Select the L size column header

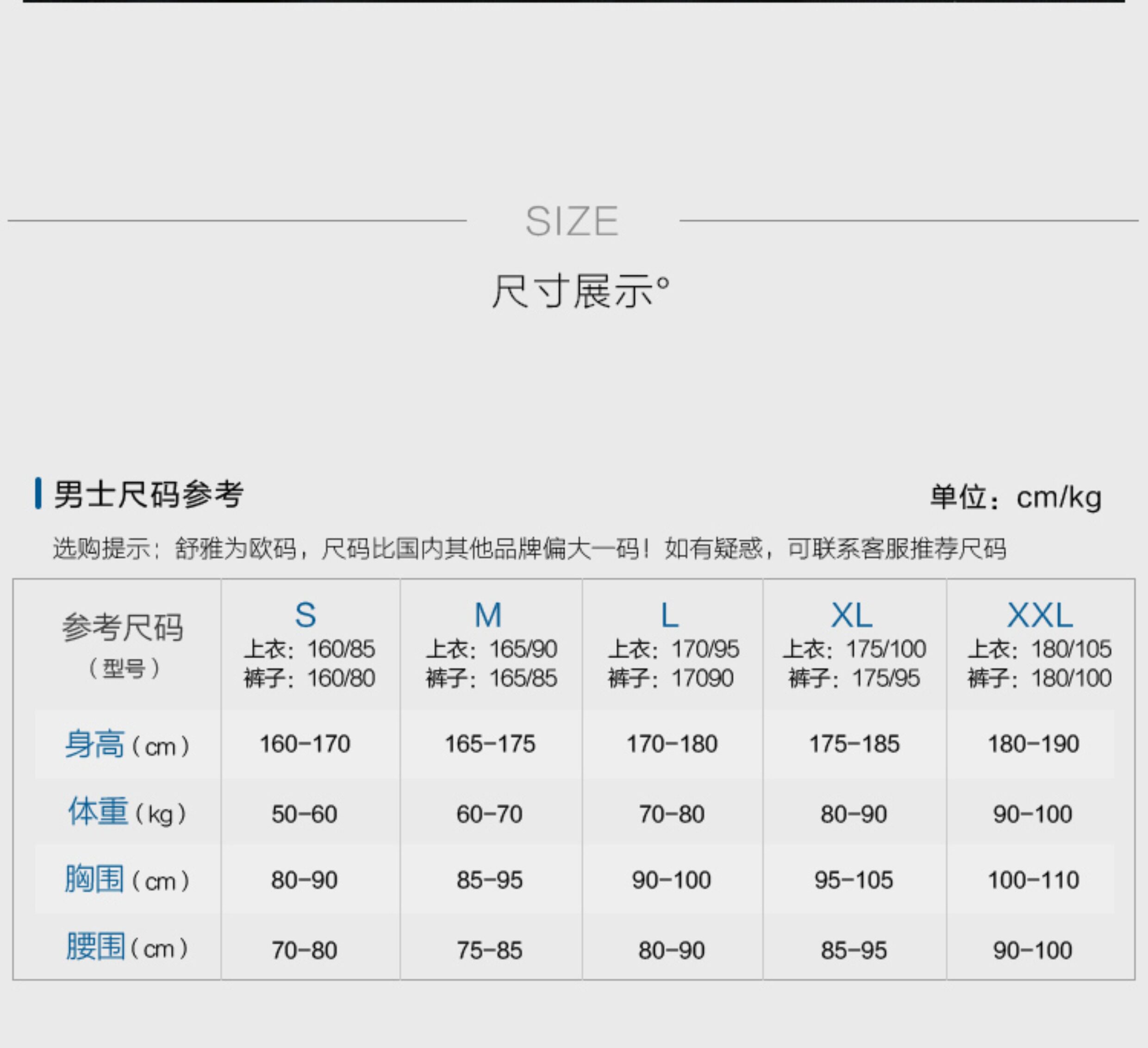click(x=670, y=615)
